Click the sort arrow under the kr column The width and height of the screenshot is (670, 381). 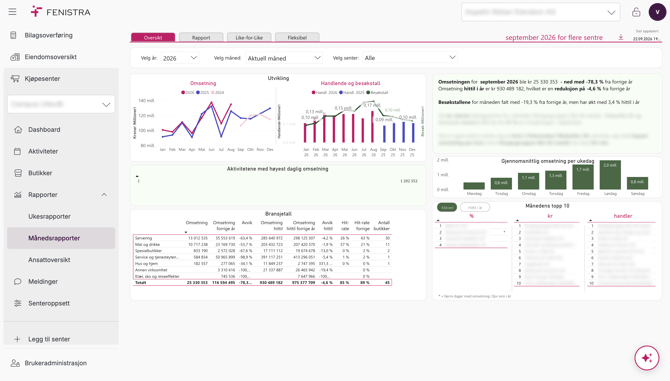point(517,221)
